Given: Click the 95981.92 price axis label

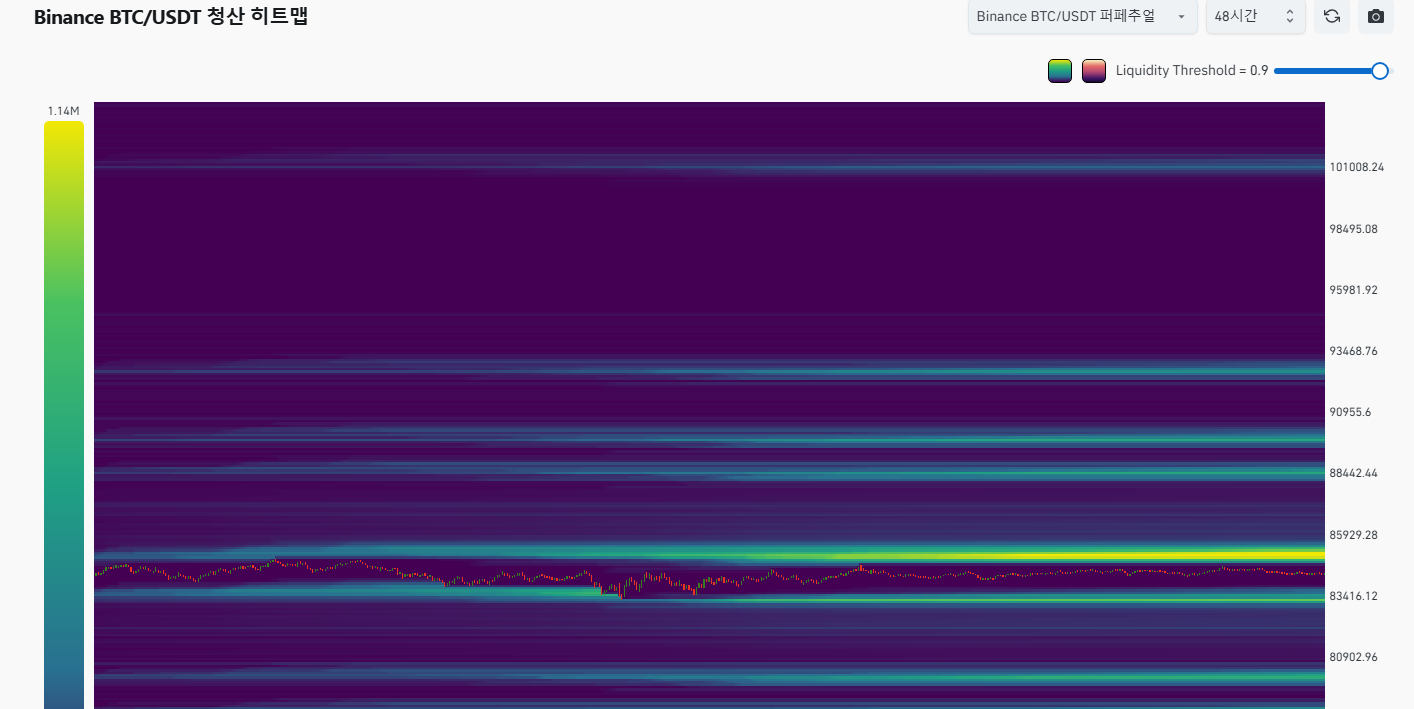Looking at the screenshot, I should coord(1354,290).
